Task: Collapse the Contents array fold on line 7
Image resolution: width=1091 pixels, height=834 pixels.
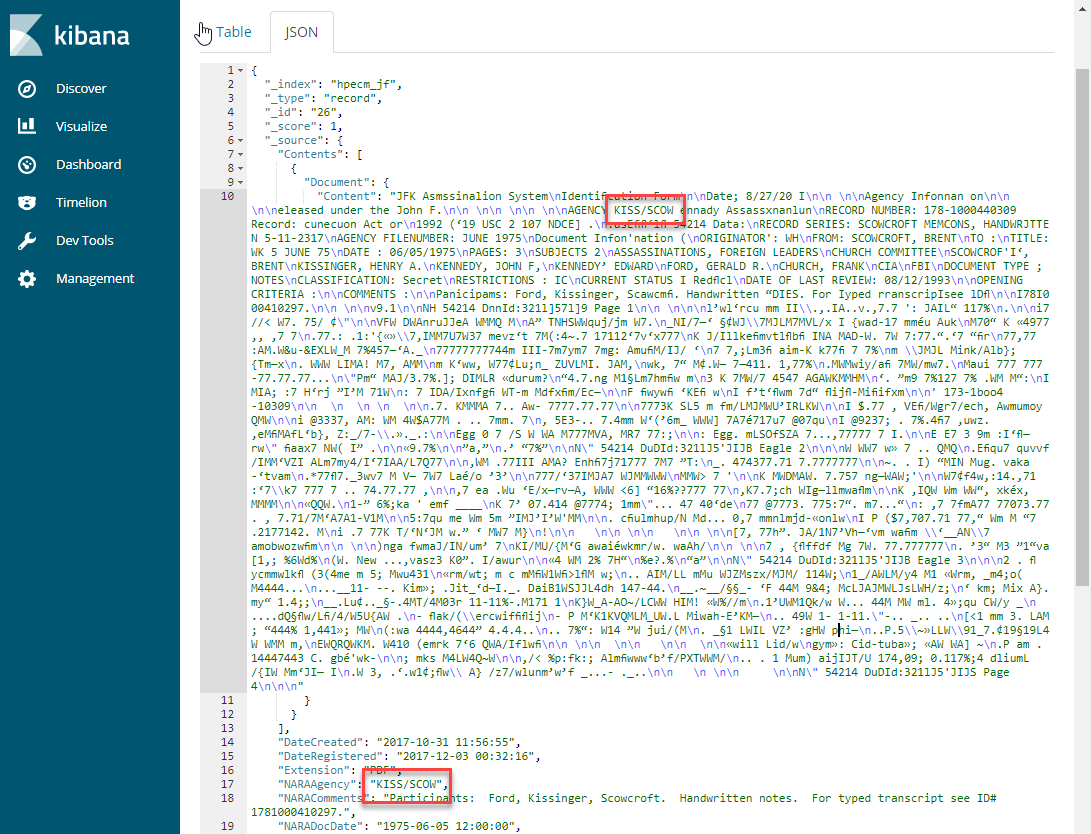Action: point(241,154)
